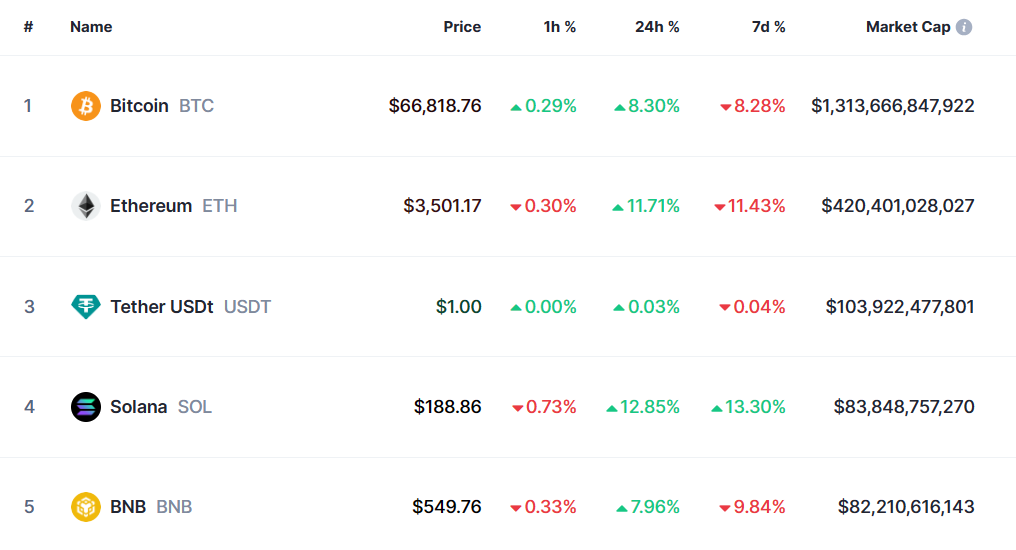The image size is (1016, 550).
Task: Sort by the # rank column header
Action: pyautogui.click(x=29, y=27)
